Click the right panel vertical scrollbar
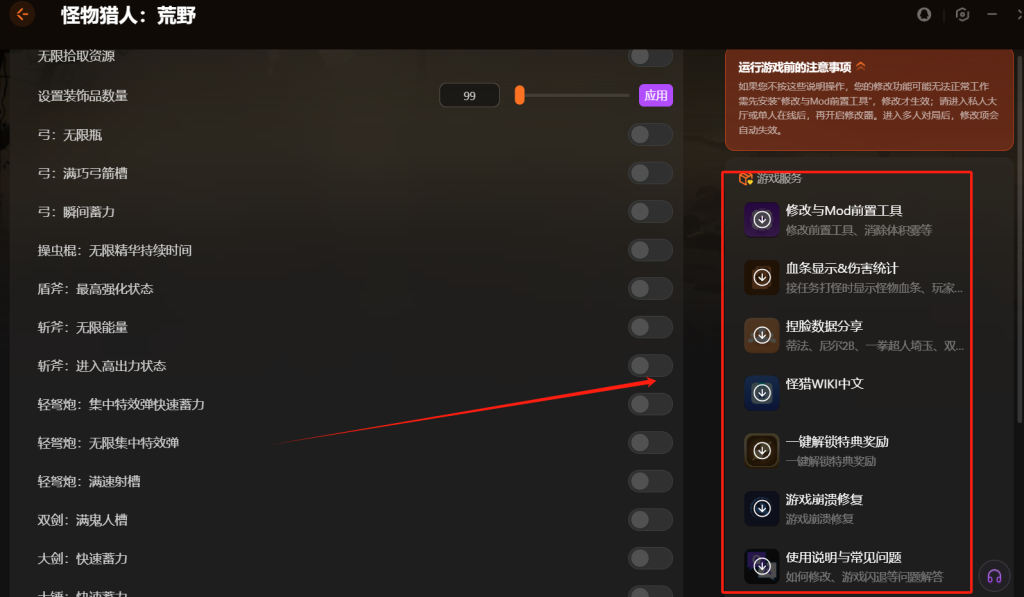Viewport: 1024px width, 597px height. click(x=1019, y=238)
